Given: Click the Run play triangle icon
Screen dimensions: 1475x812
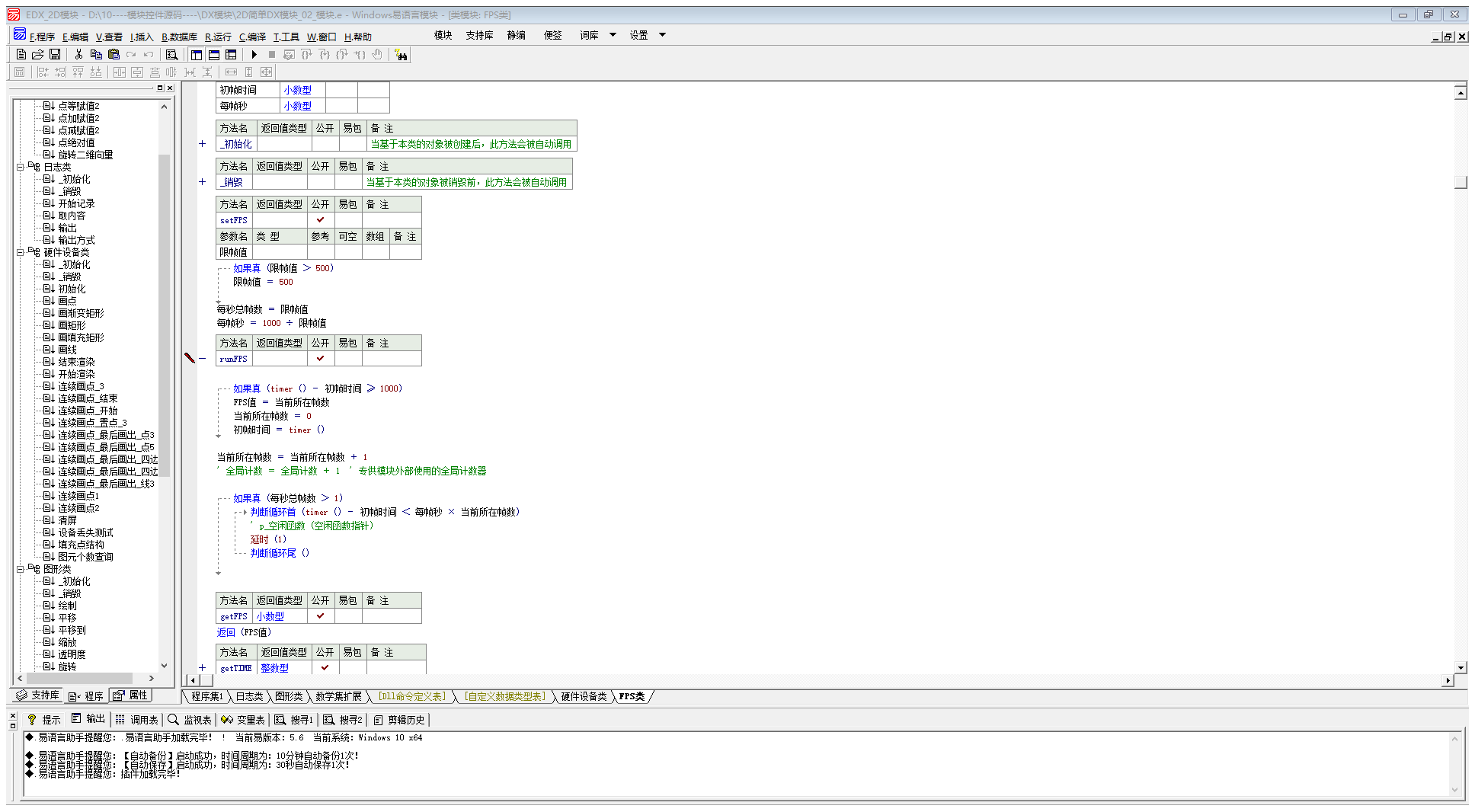Looking at the screenshot, I should coord(254,54).
